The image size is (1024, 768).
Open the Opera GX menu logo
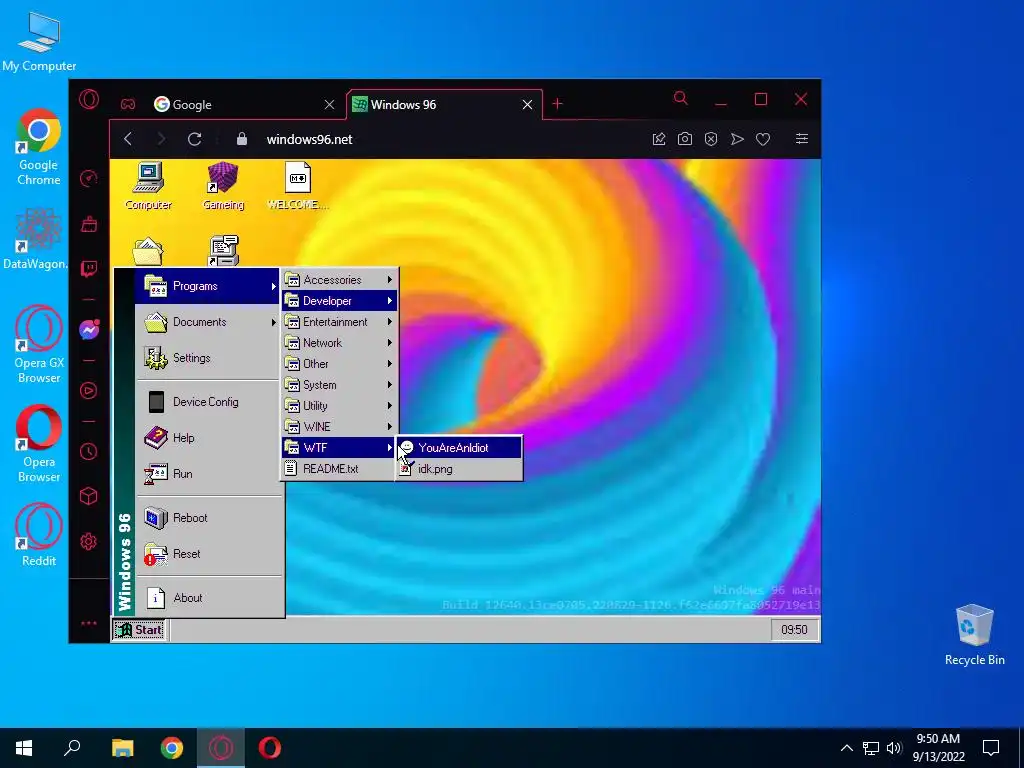click(x=89, y=99)
